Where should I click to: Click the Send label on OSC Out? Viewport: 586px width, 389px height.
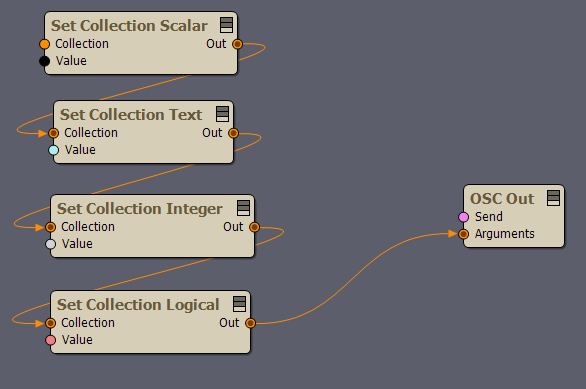[488, 217]
